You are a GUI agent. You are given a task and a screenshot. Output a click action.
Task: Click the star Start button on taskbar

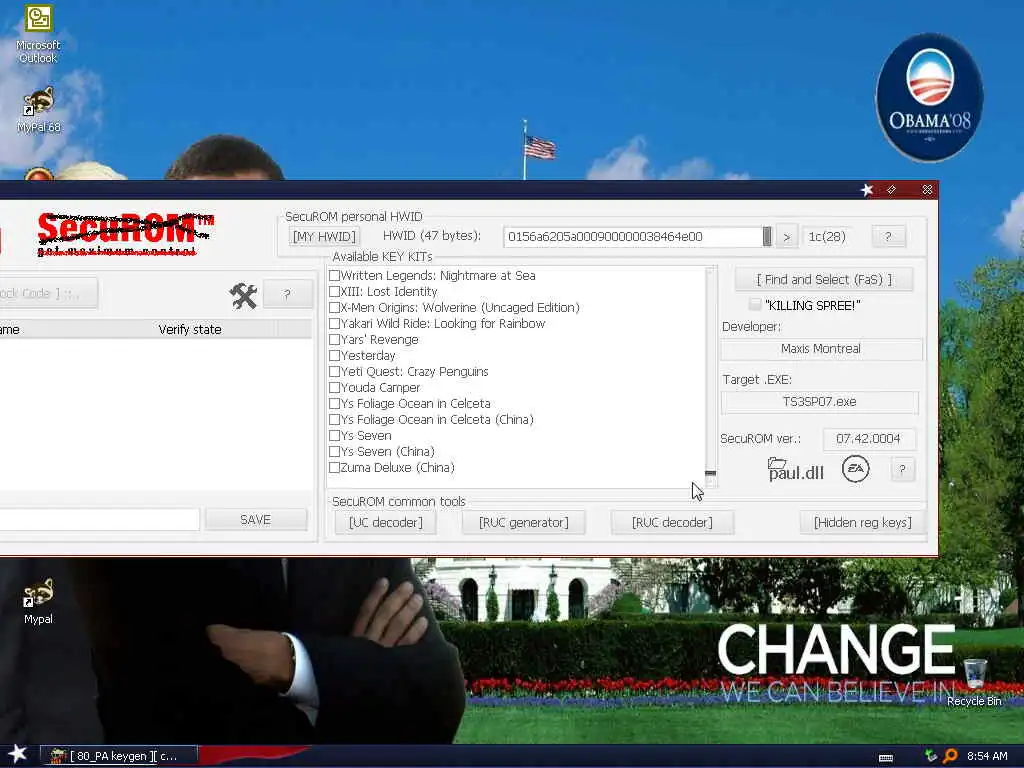point(18,754)
